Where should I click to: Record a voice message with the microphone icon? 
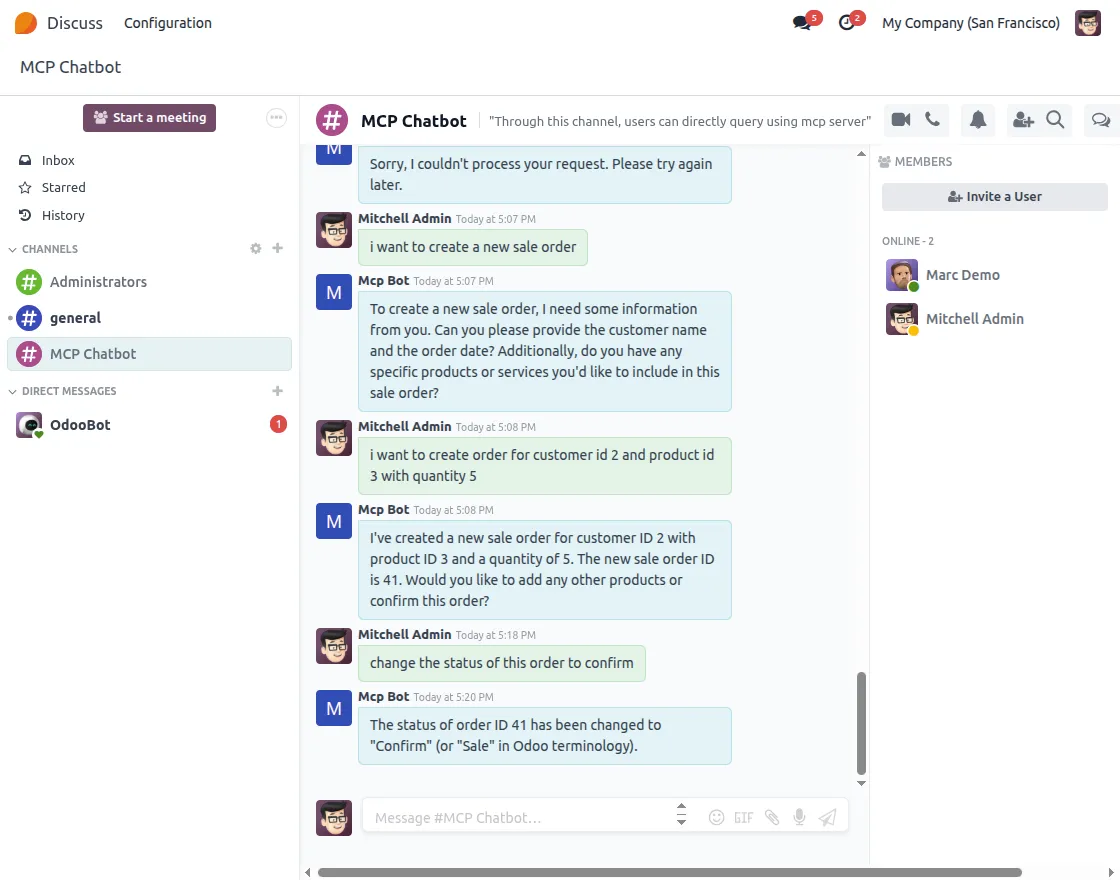[x=799, y=817]
